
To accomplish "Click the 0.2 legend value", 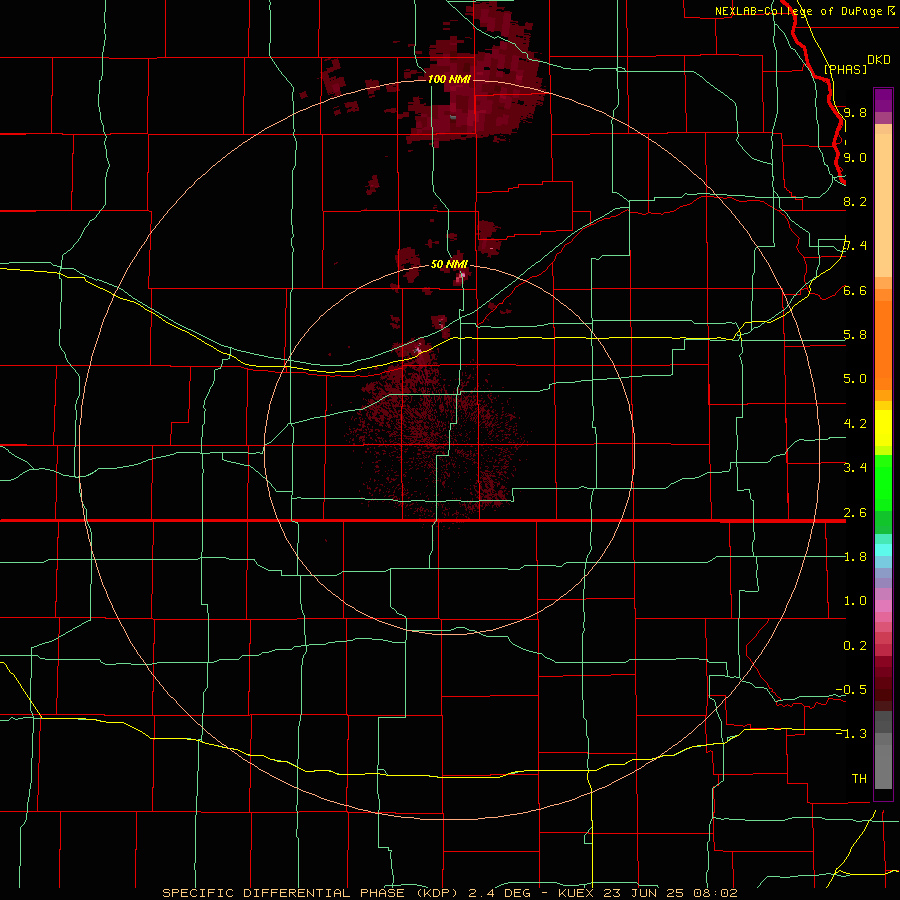I will pyautogui.click(x=855, y=646).
